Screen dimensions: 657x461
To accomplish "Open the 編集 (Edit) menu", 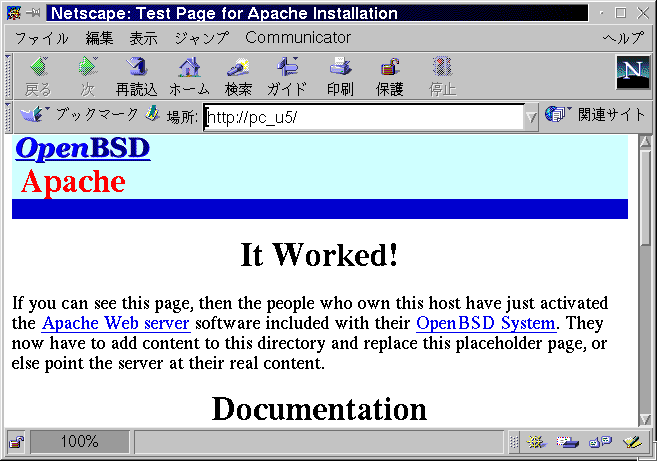I will click(x=99, y=39).
